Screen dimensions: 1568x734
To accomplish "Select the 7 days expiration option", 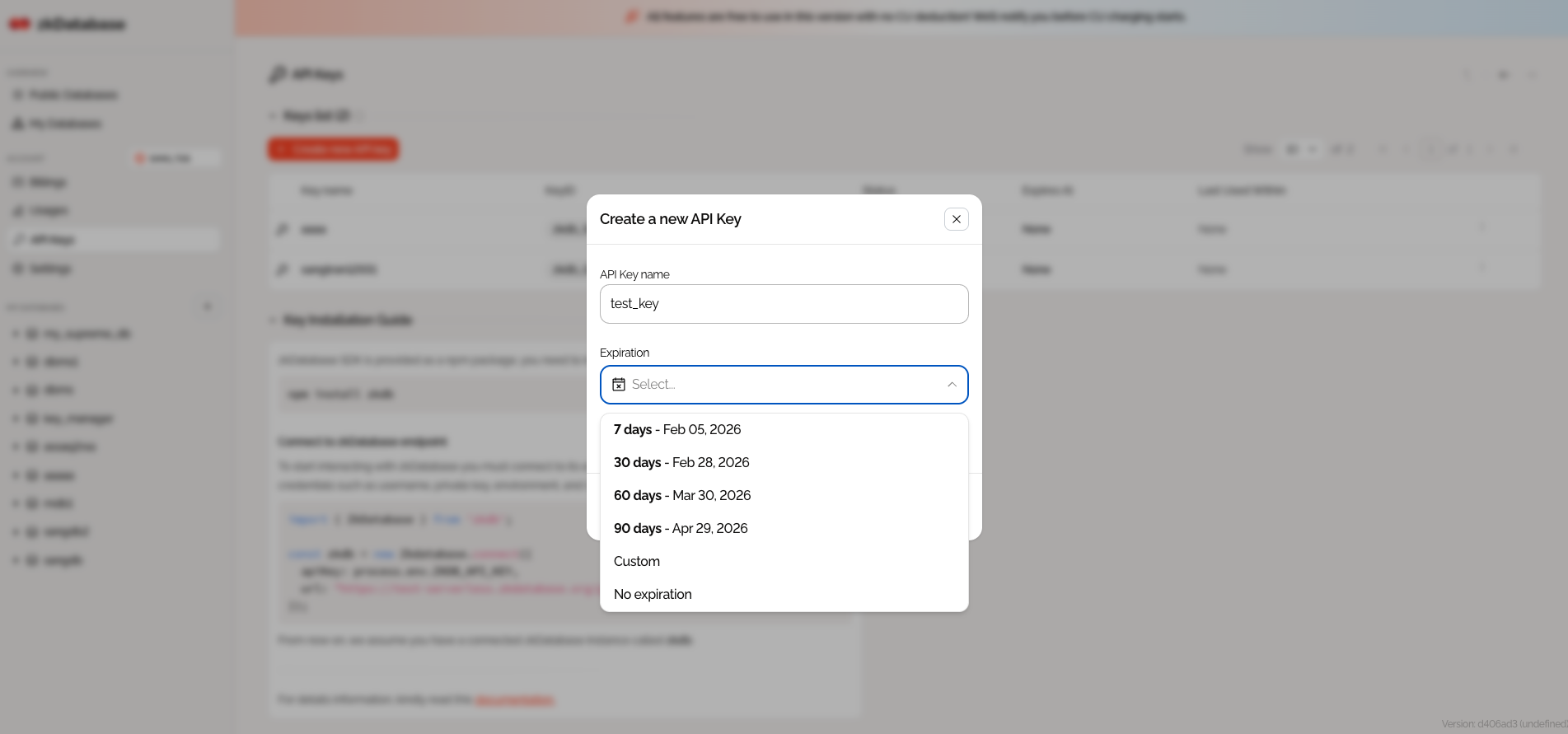I will 784,430.
